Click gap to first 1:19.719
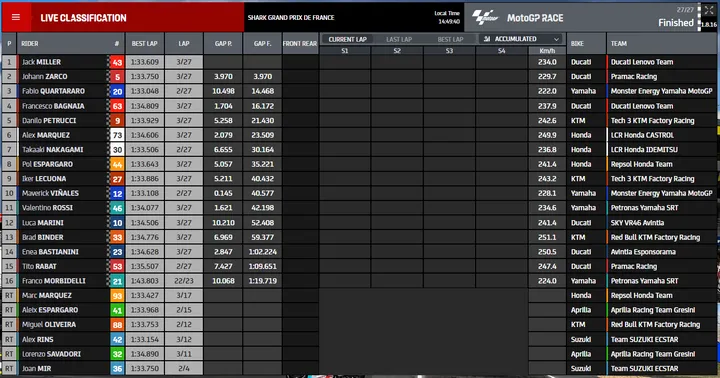720x378 pixels. [263, 281]
